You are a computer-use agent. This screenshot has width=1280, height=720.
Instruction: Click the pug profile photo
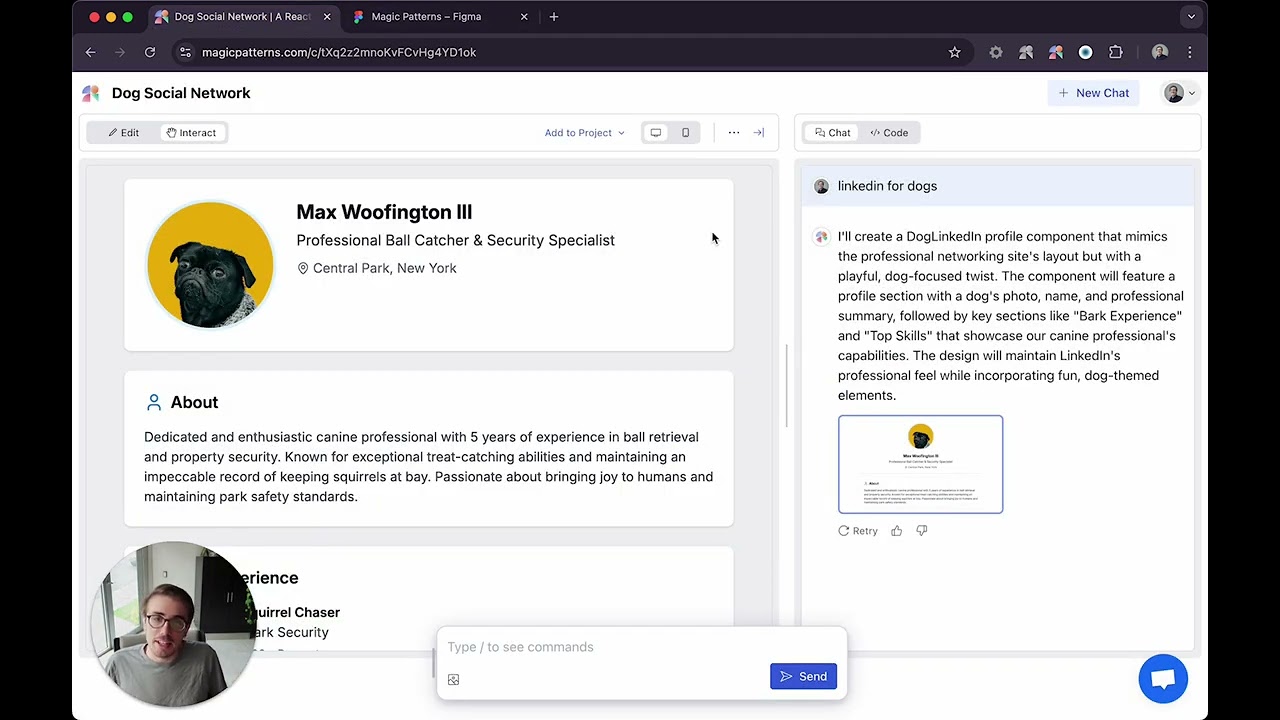coord(210,265)
